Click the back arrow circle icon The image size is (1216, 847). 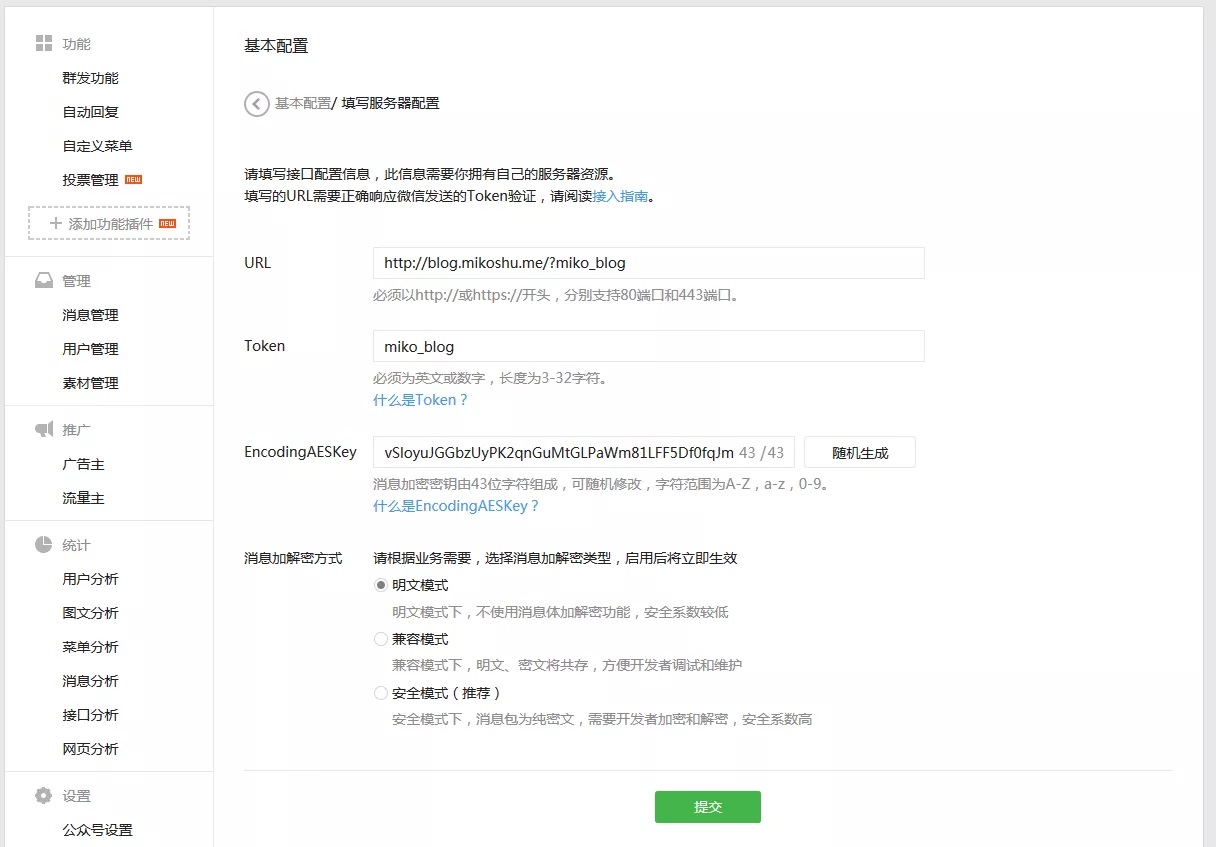(257, 103)
